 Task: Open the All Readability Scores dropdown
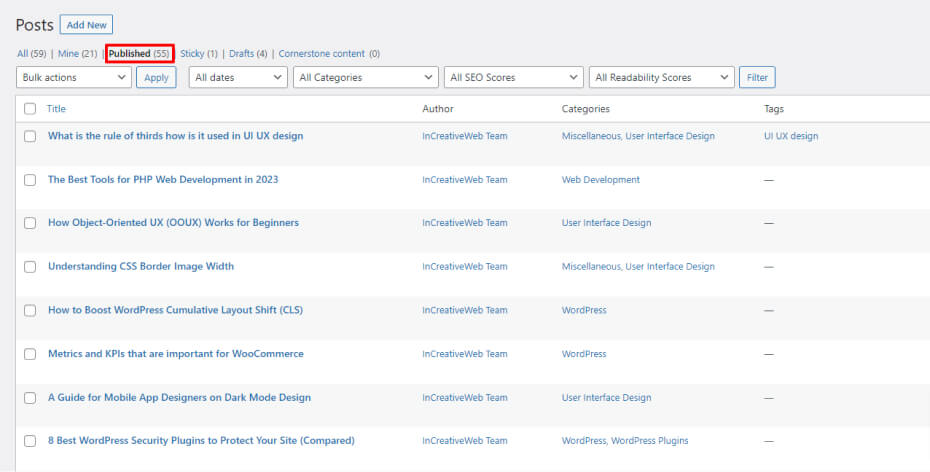point(661,77)
